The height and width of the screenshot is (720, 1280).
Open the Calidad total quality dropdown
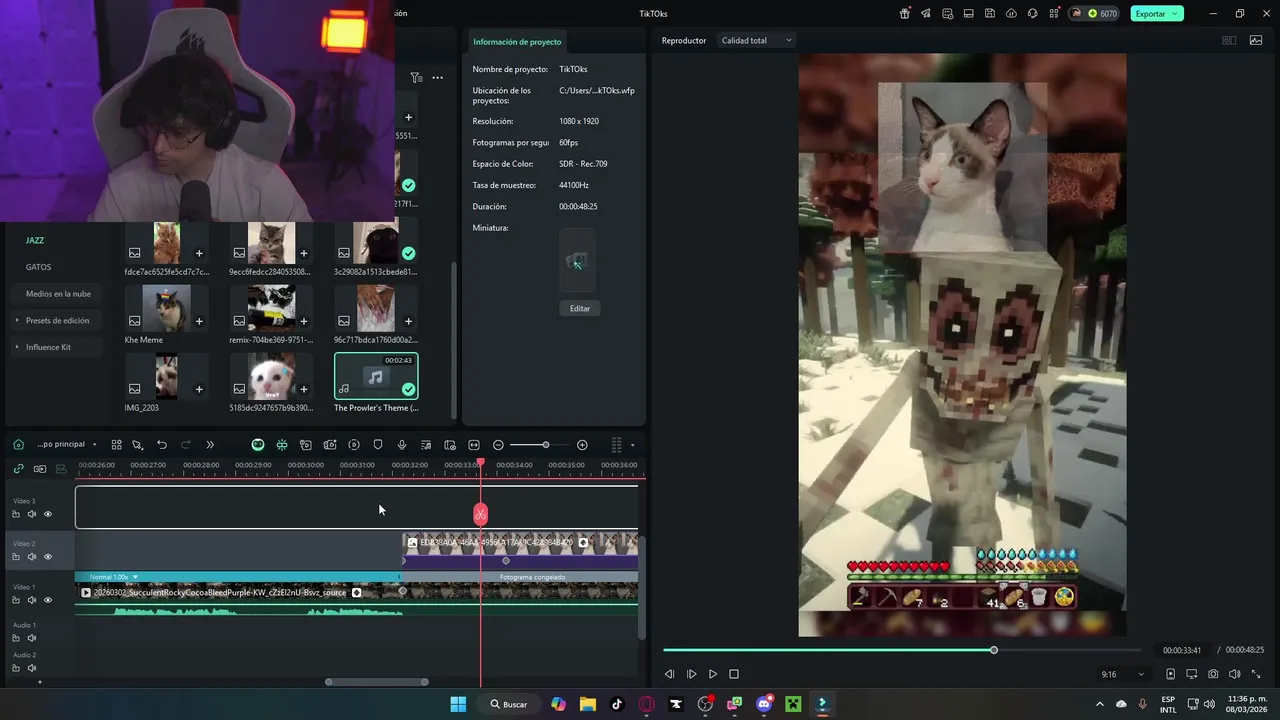point(756,41)
